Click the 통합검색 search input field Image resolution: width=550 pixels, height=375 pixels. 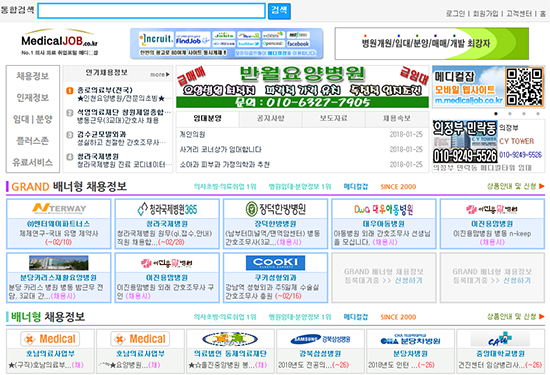(152, 11)
